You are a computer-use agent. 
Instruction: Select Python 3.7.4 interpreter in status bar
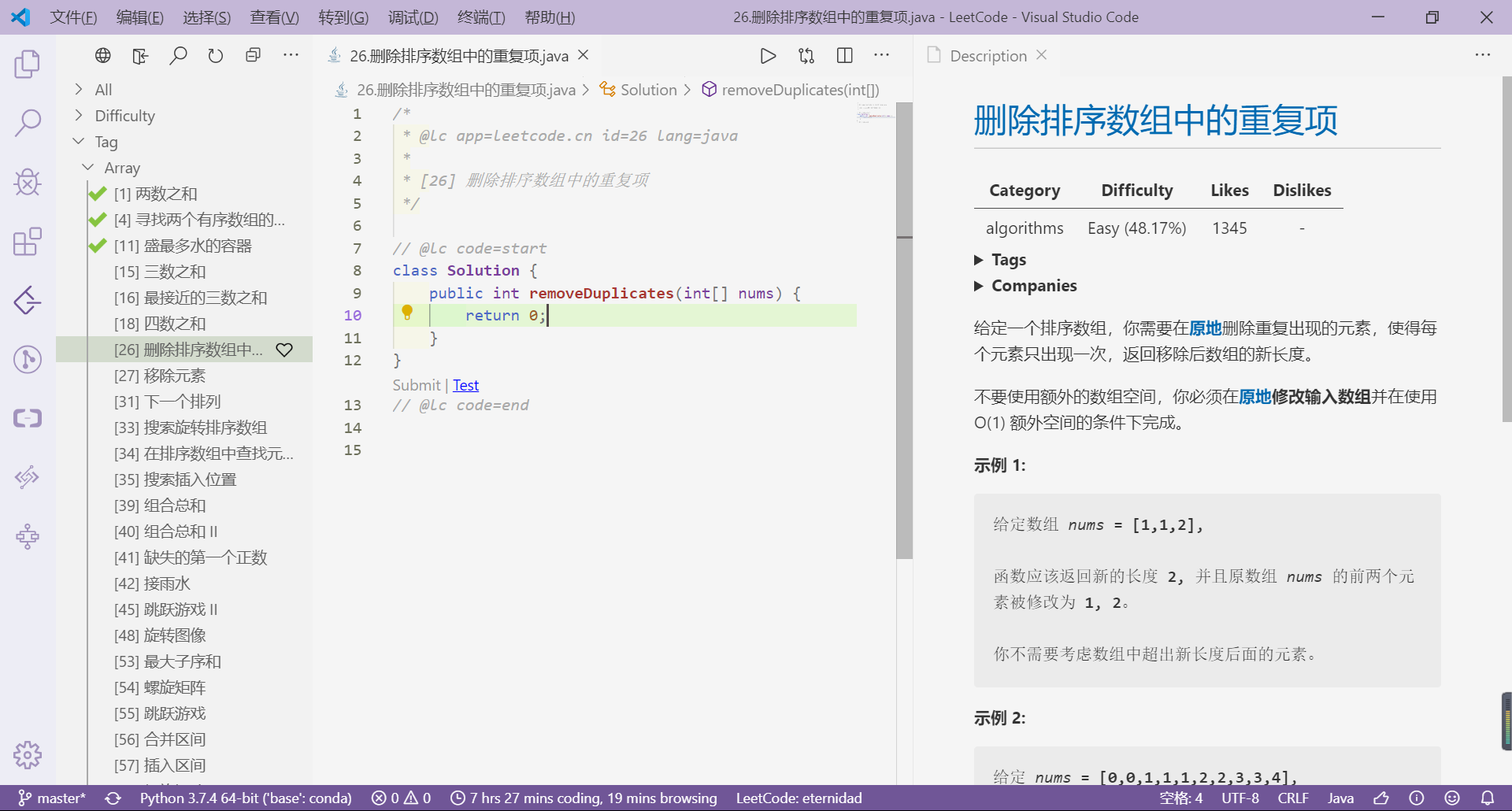246,798
